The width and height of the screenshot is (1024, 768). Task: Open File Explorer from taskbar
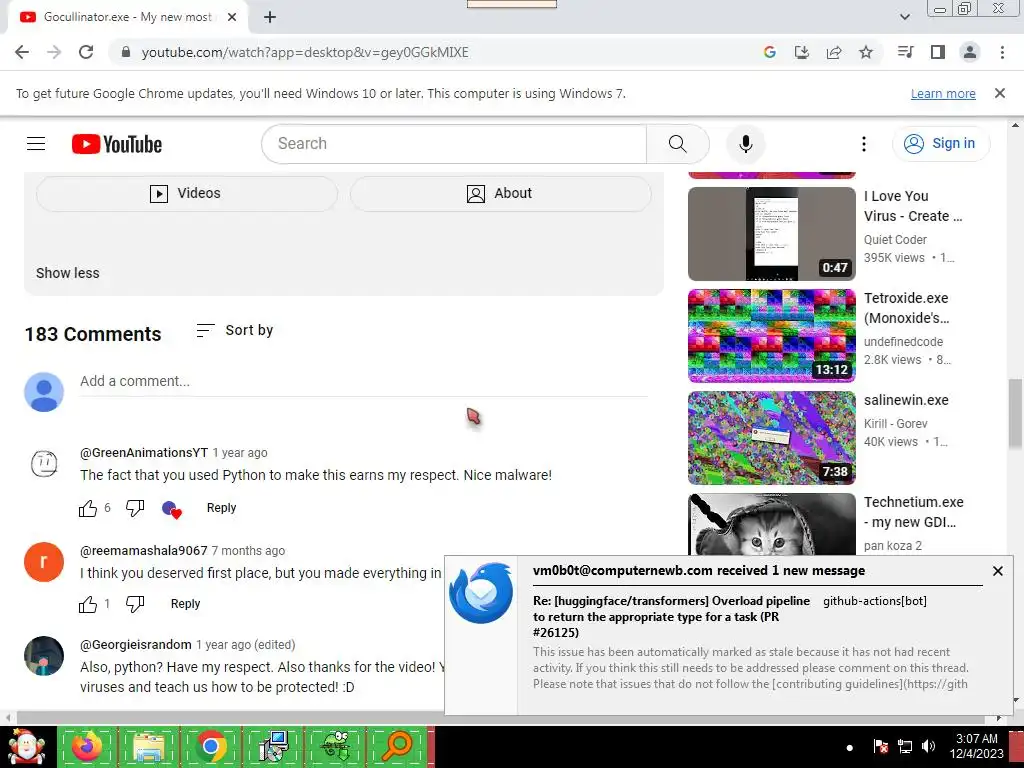(x=149, y=746)
